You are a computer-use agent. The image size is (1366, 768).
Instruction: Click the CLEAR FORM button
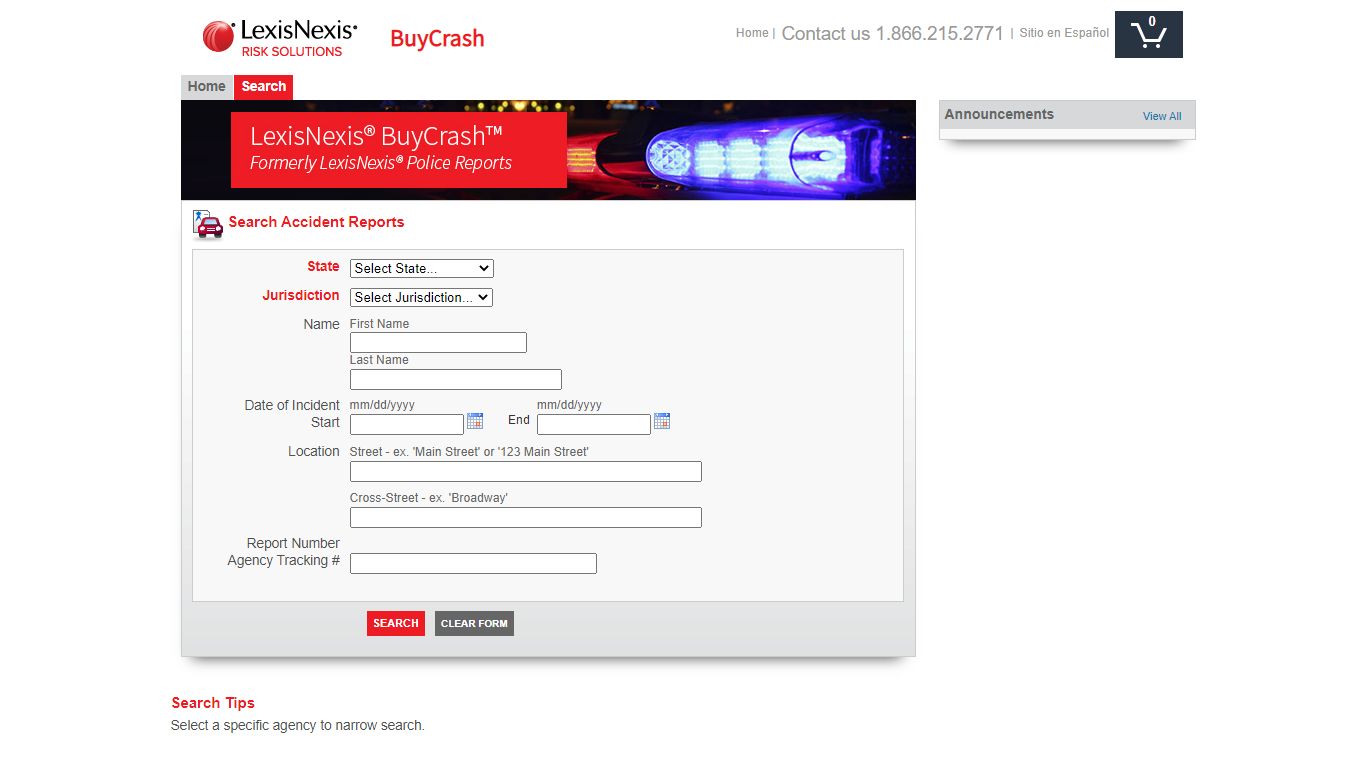474,623
